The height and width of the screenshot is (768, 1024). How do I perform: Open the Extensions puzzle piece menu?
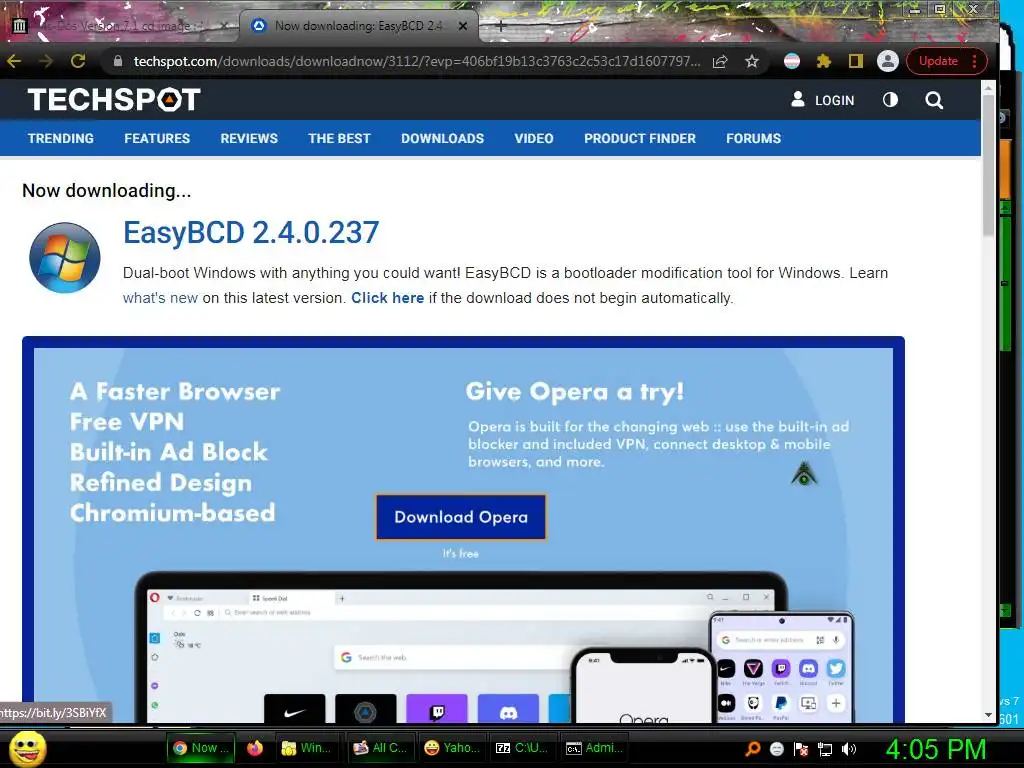coord(824,61)
